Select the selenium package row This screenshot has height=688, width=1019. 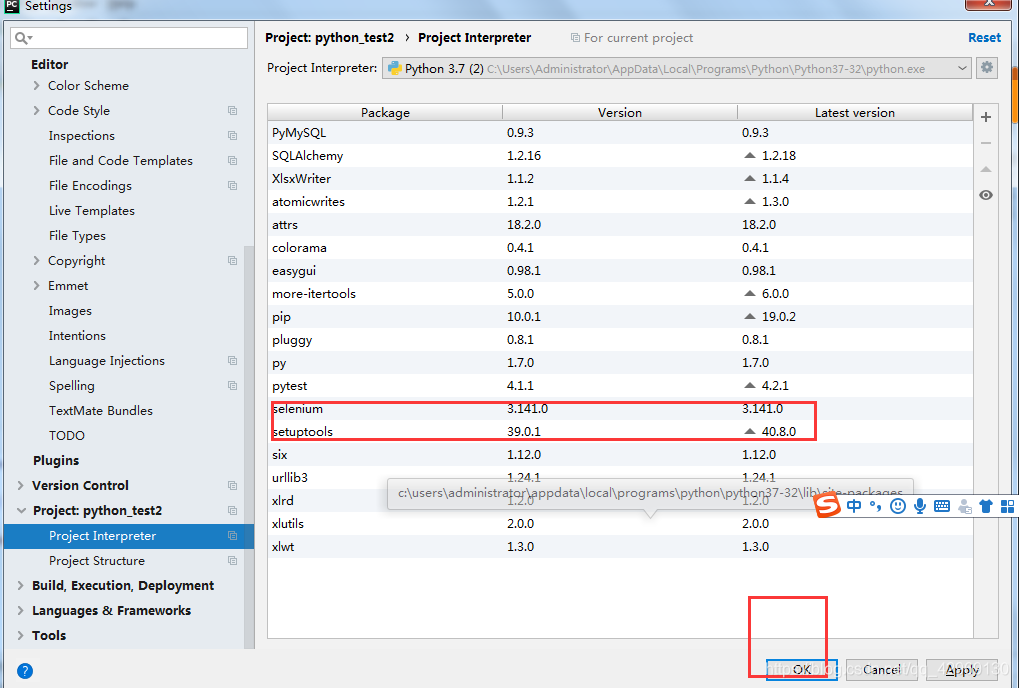(x=620, y=409)
